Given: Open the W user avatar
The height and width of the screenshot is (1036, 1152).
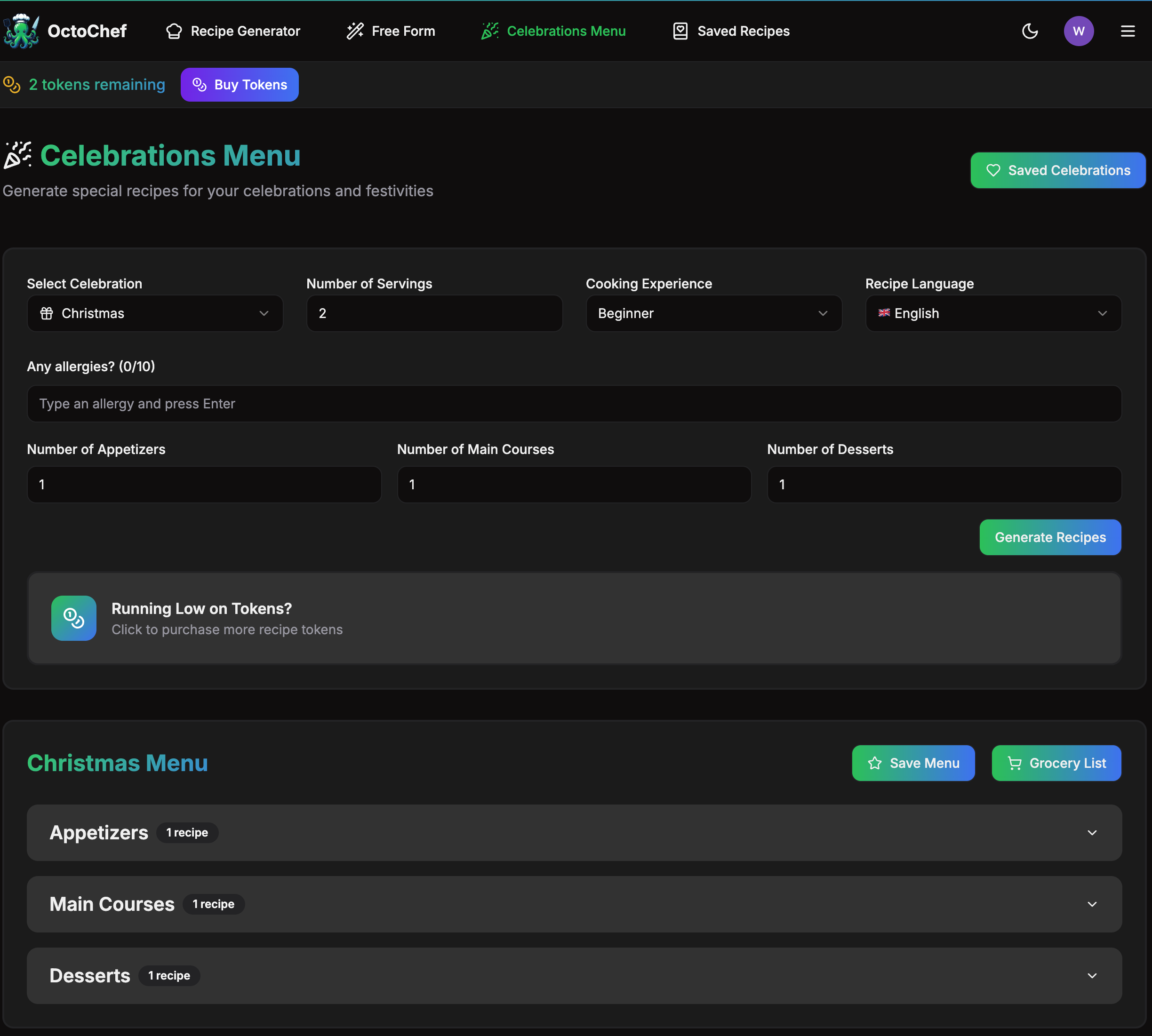Looking at the screenshot, I should [1078, 31].
